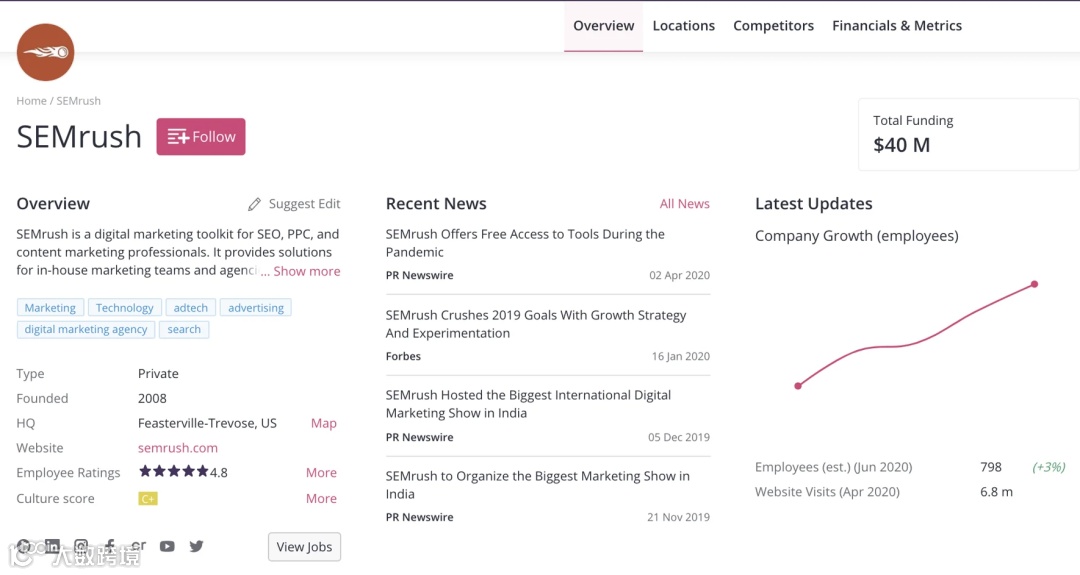The image size is (1080, 575).
Task: Open the HQ Map link
Action: point(324,423)
